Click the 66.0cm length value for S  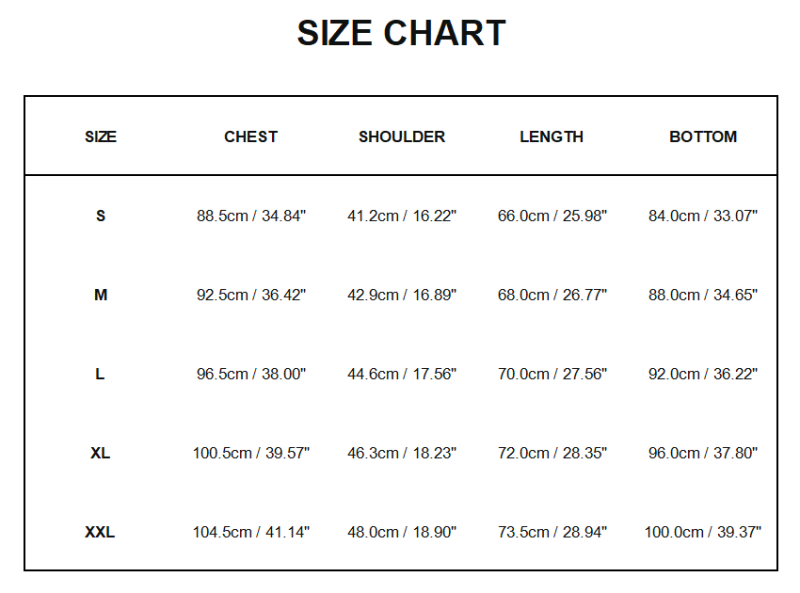tap(552, 216)
